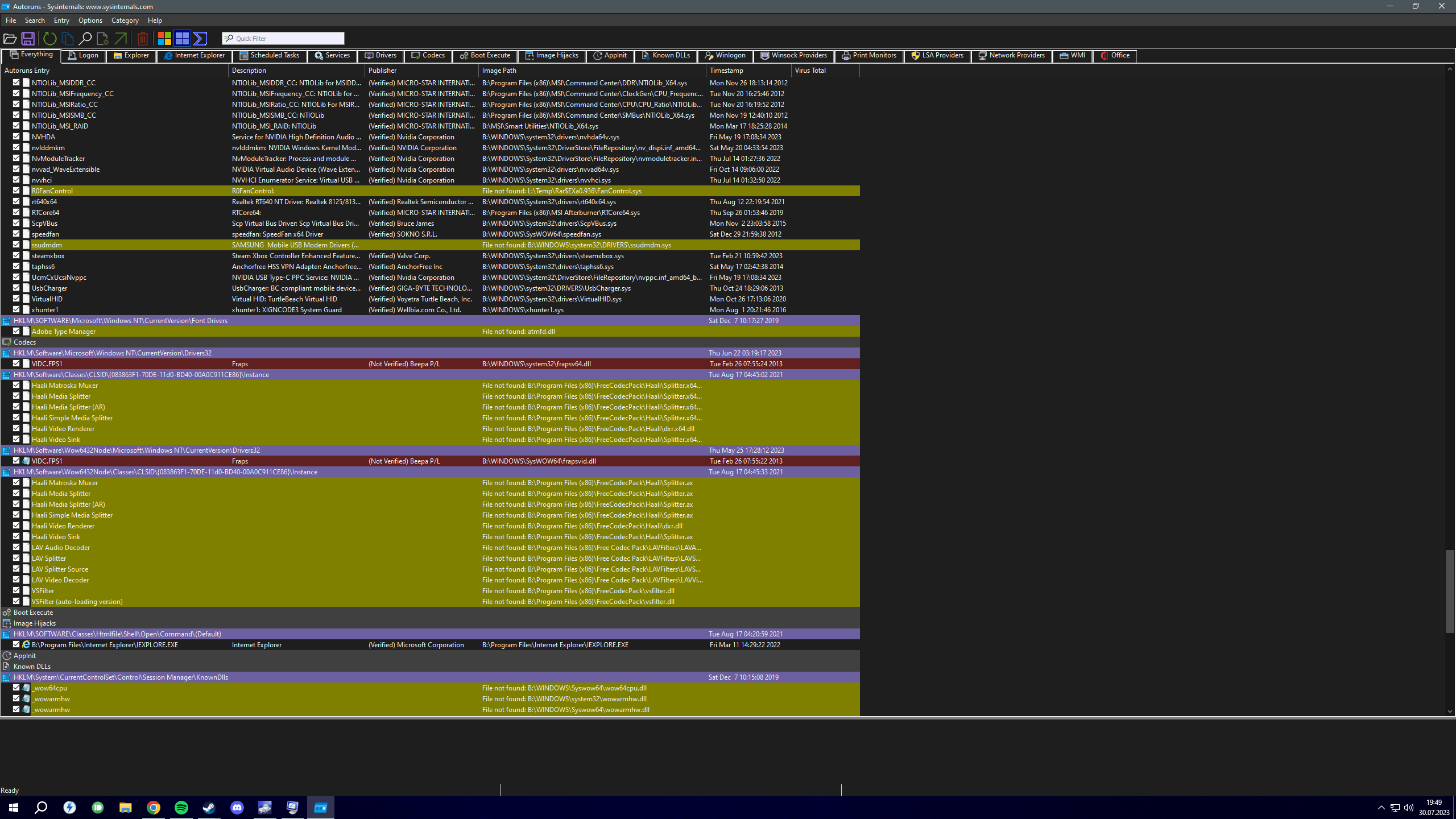Click the Find magnifier toolbar icon

tap(85, 39)
